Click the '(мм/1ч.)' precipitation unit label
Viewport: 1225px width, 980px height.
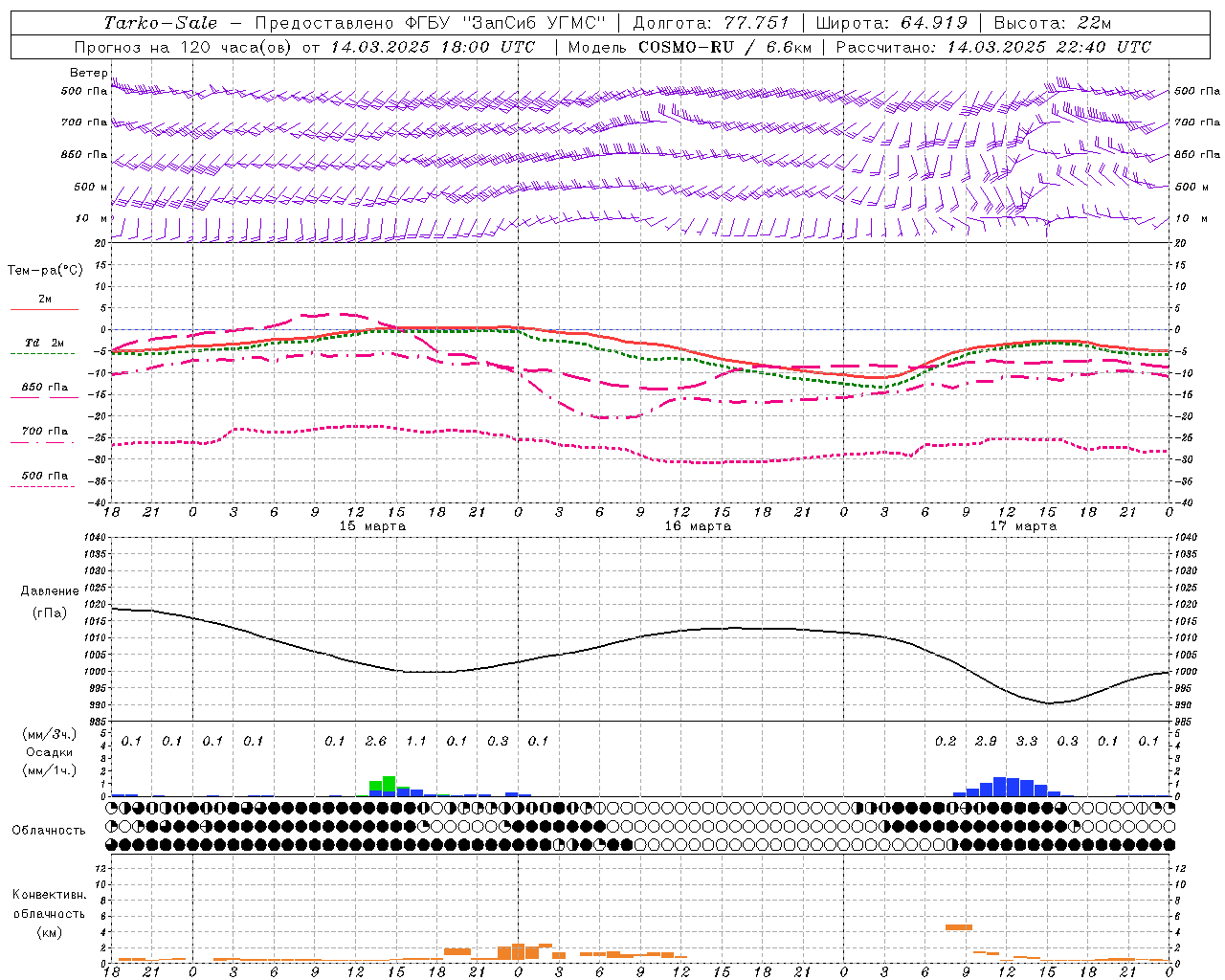click(x=51, y=770)
